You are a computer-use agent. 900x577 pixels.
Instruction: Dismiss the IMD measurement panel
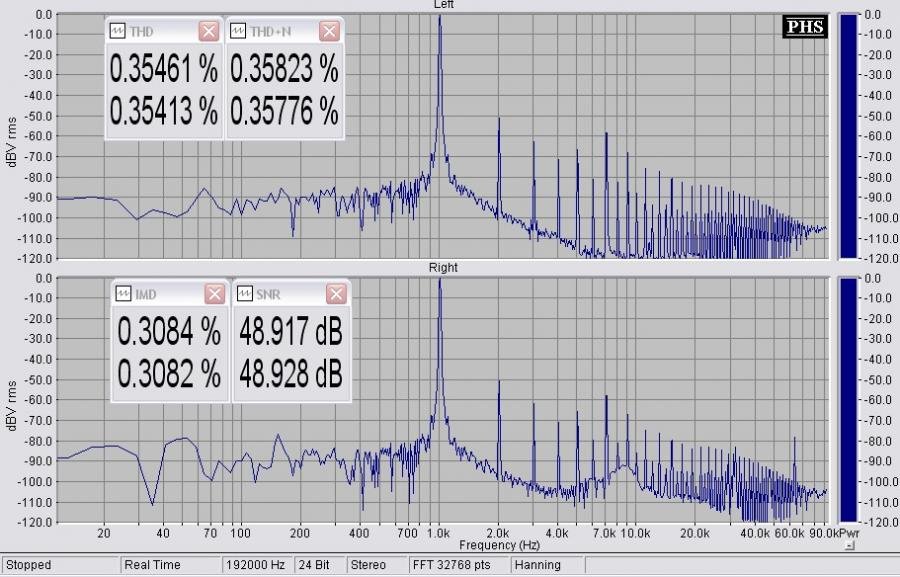pyautogui.click(x=214, y=294)
